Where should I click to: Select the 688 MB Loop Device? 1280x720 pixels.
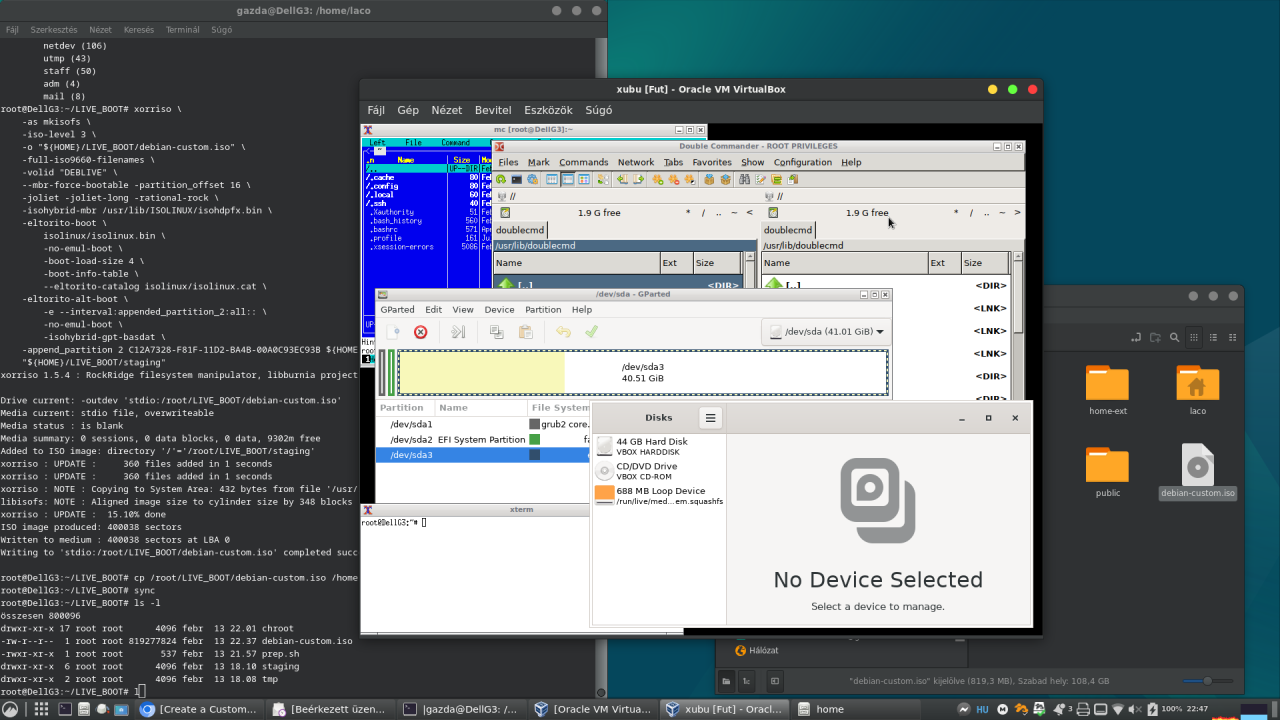pyautogui.click(x=660, y=496)
